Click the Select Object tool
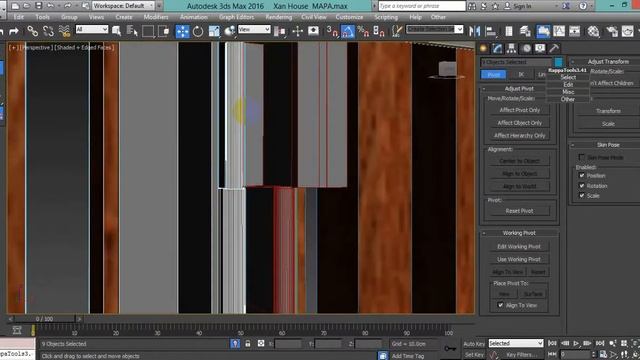Image resolution: width=640 pixels, height=360 pixels. tap(117, 31)
